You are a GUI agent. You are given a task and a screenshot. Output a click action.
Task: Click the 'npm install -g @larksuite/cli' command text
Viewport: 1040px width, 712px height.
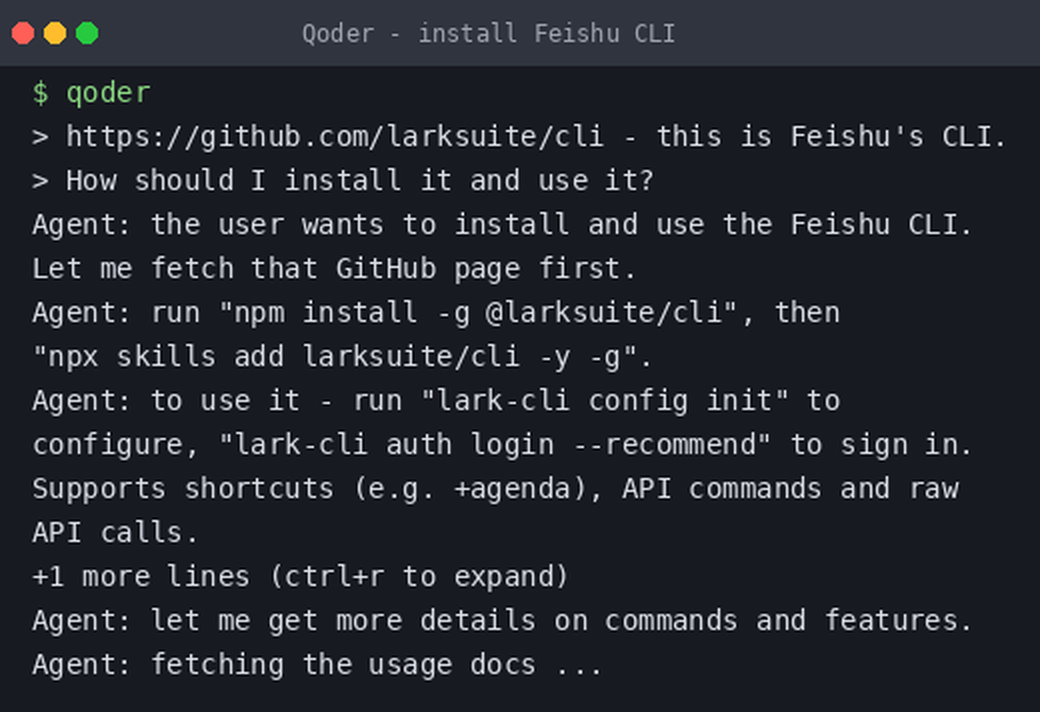click(478, 313)
